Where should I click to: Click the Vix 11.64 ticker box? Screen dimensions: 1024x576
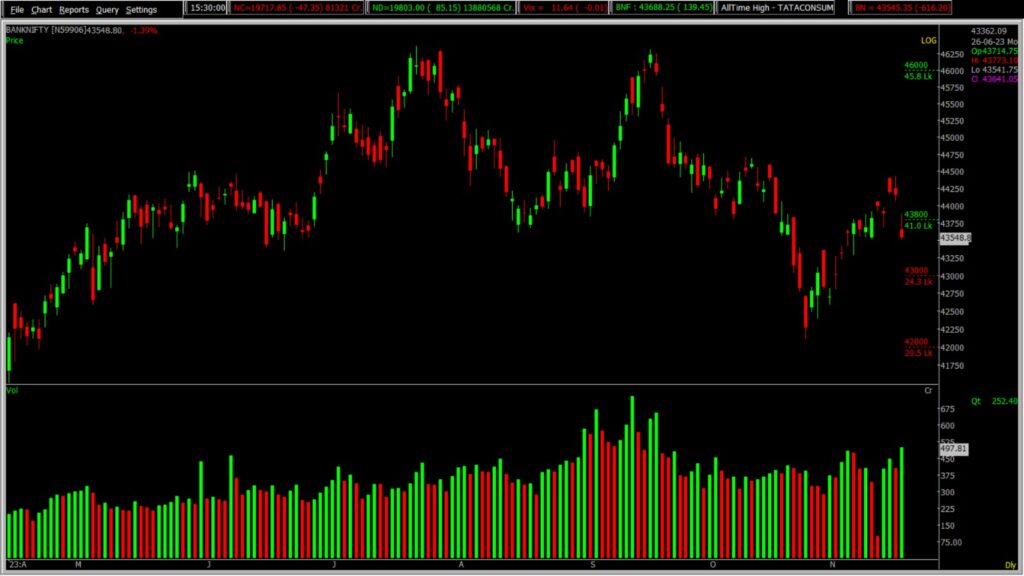[564, 8]
